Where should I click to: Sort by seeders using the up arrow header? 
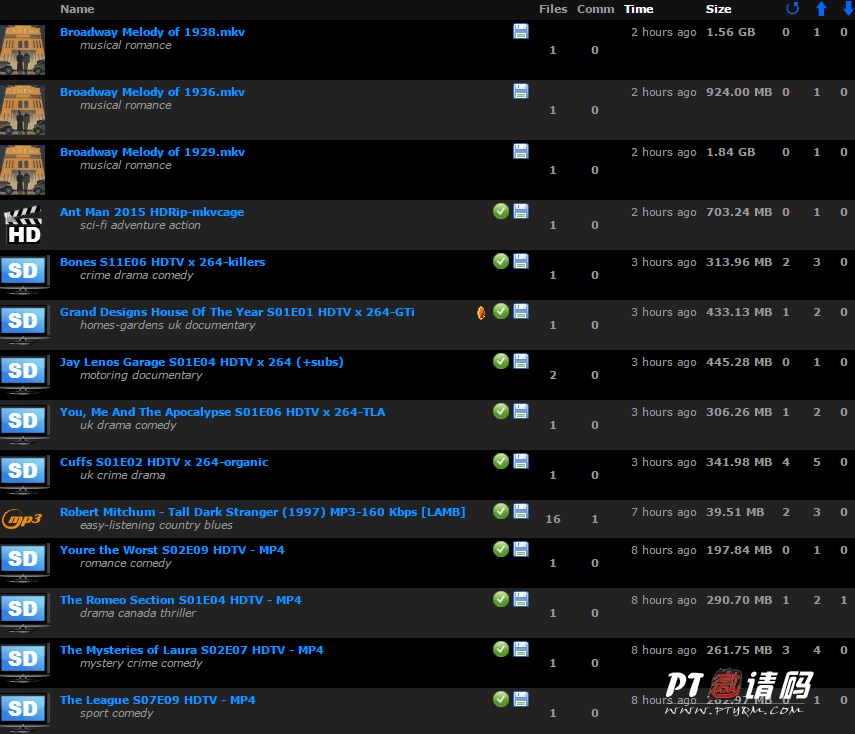(821, 9)
